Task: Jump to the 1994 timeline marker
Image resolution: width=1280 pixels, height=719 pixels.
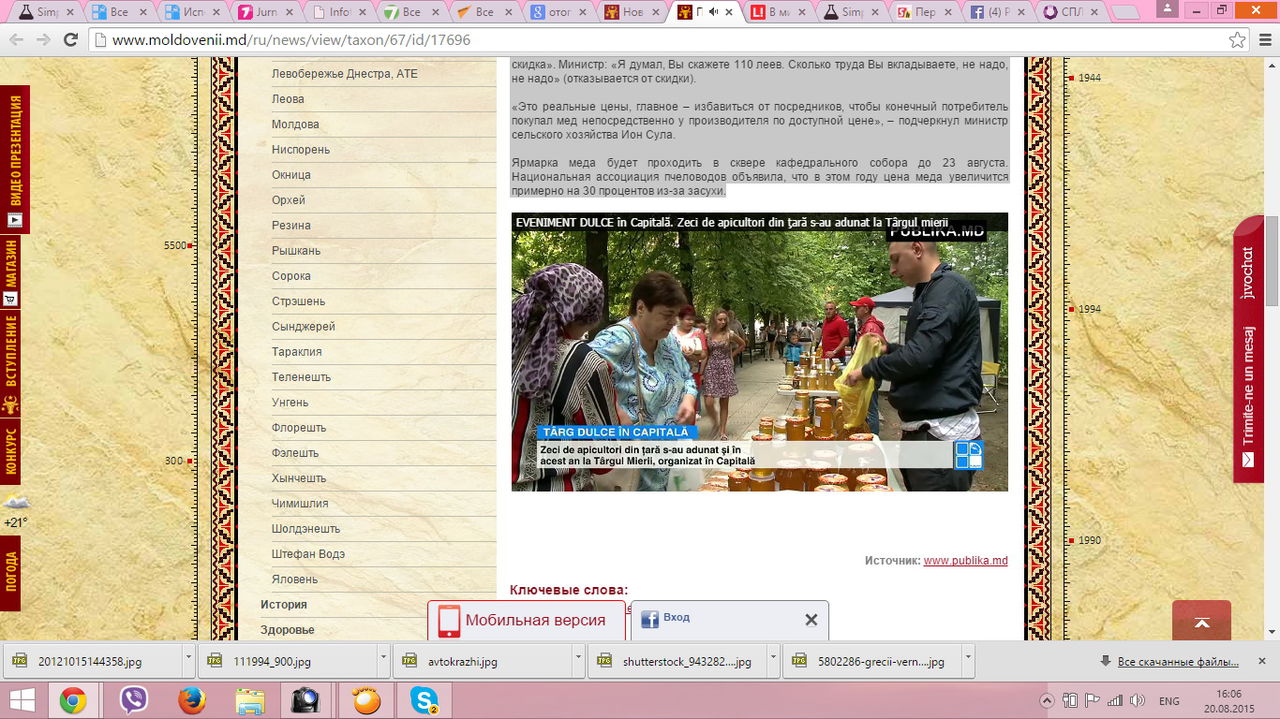Action: 1088,309
